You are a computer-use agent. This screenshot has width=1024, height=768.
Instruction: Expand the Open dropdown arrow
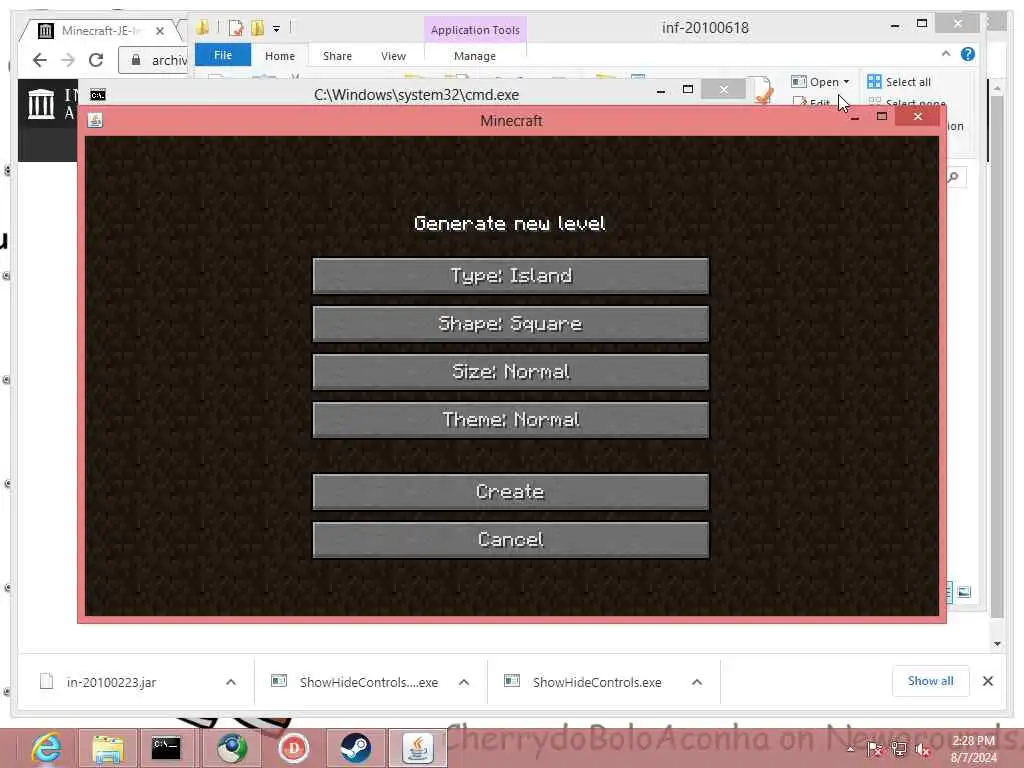(846, 82)
